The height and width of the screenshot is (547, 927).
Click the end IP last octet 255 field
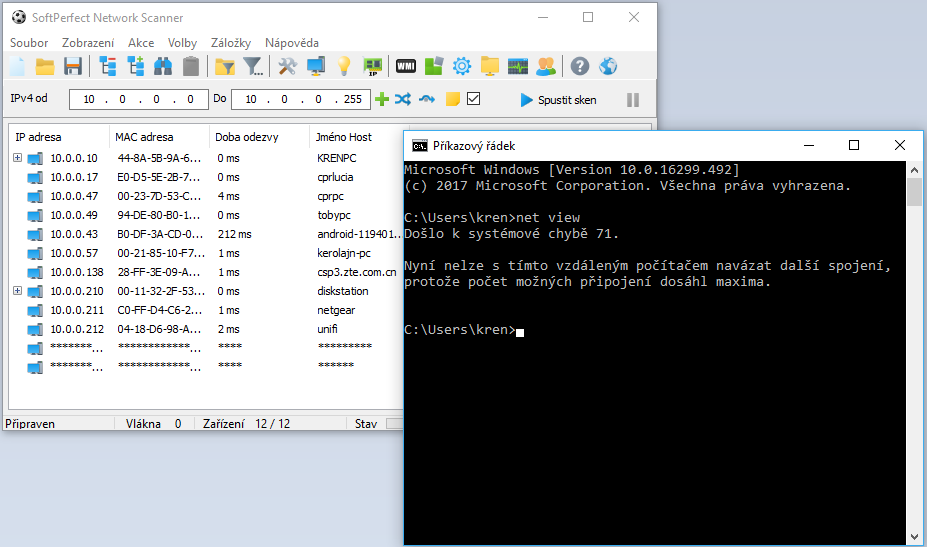352,99
